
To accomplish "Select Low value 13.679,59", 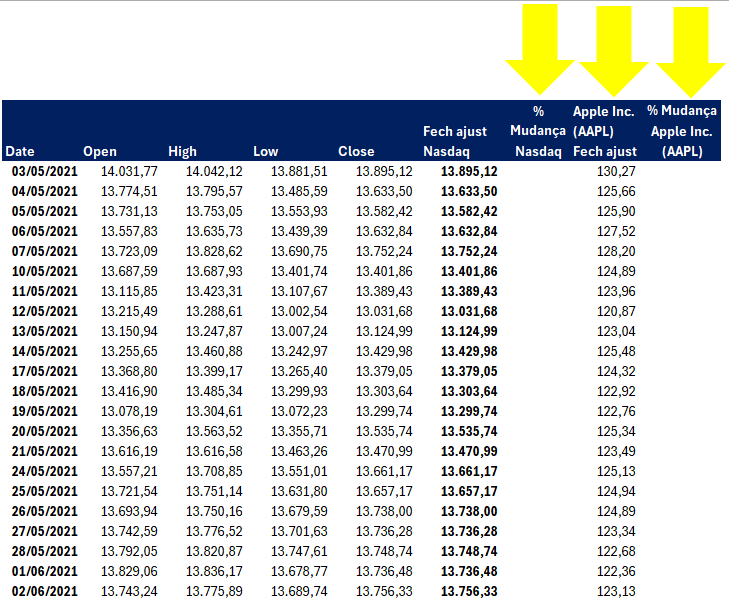I will coord(299,511).
